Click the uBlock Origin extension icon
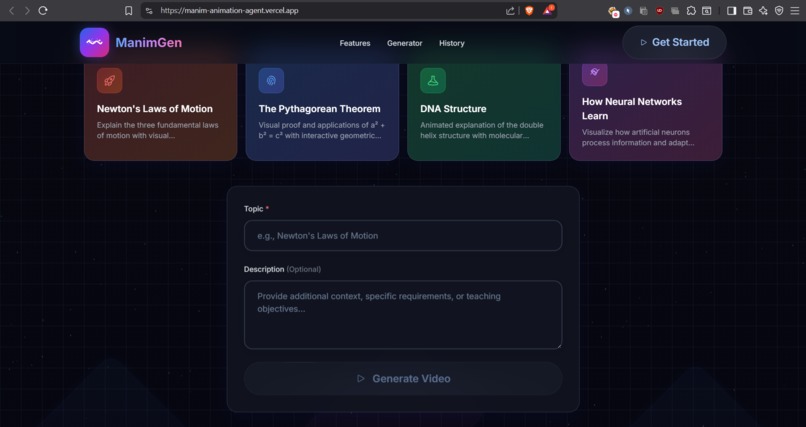Image resolution: width=806 pixels, height=427 pixels. pos(660,10)
